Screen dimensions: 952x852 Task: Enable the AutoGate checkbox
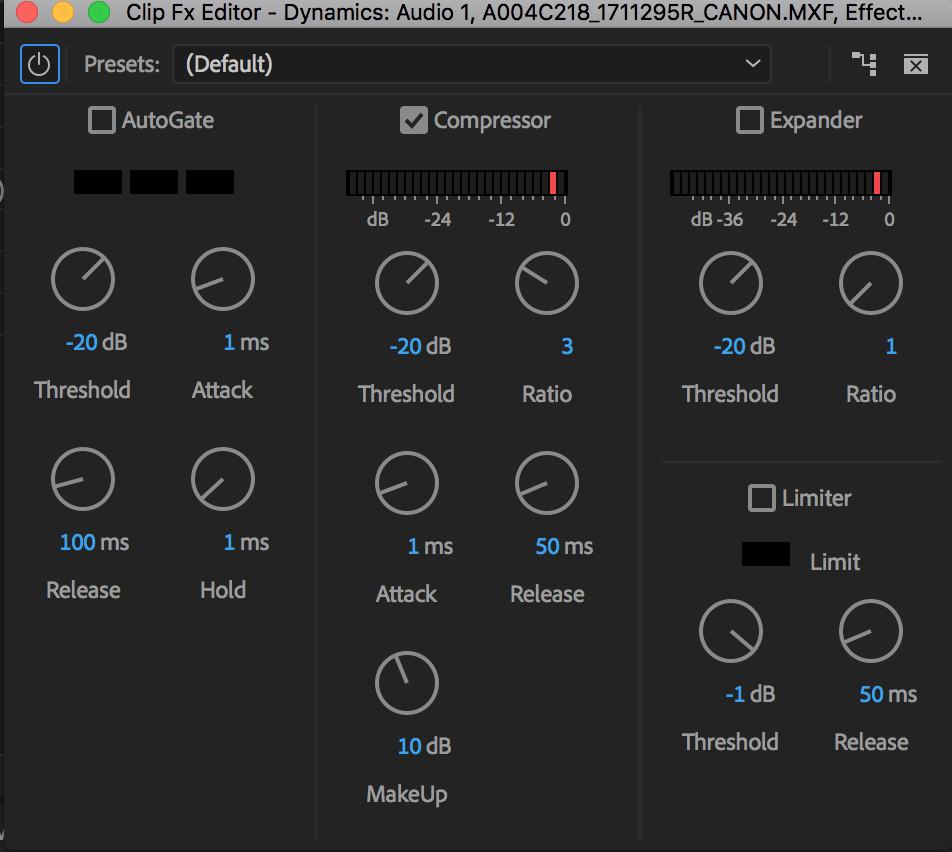click(101, 120)
